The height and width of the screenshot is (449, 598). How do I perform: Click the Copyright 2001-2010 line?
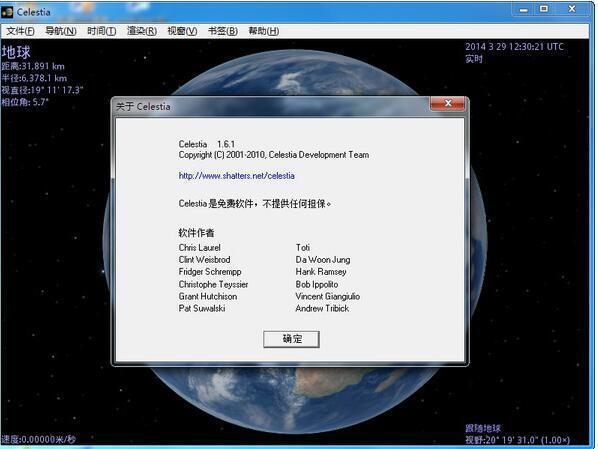(x=273, y=155)
